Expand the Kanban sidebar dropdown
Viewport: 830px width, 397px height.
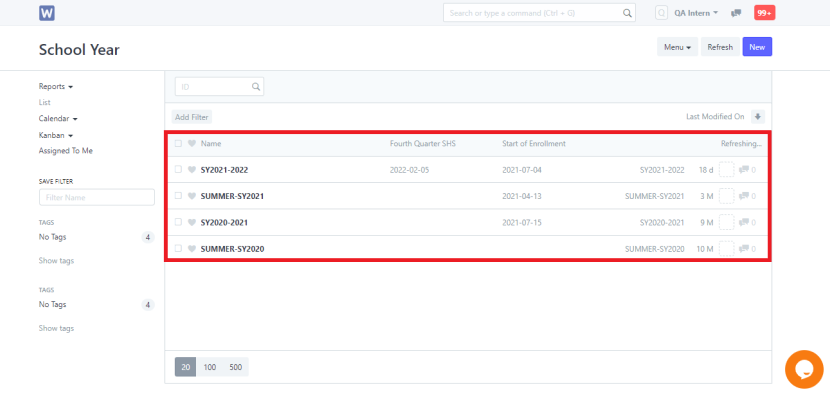pos(56,135)
